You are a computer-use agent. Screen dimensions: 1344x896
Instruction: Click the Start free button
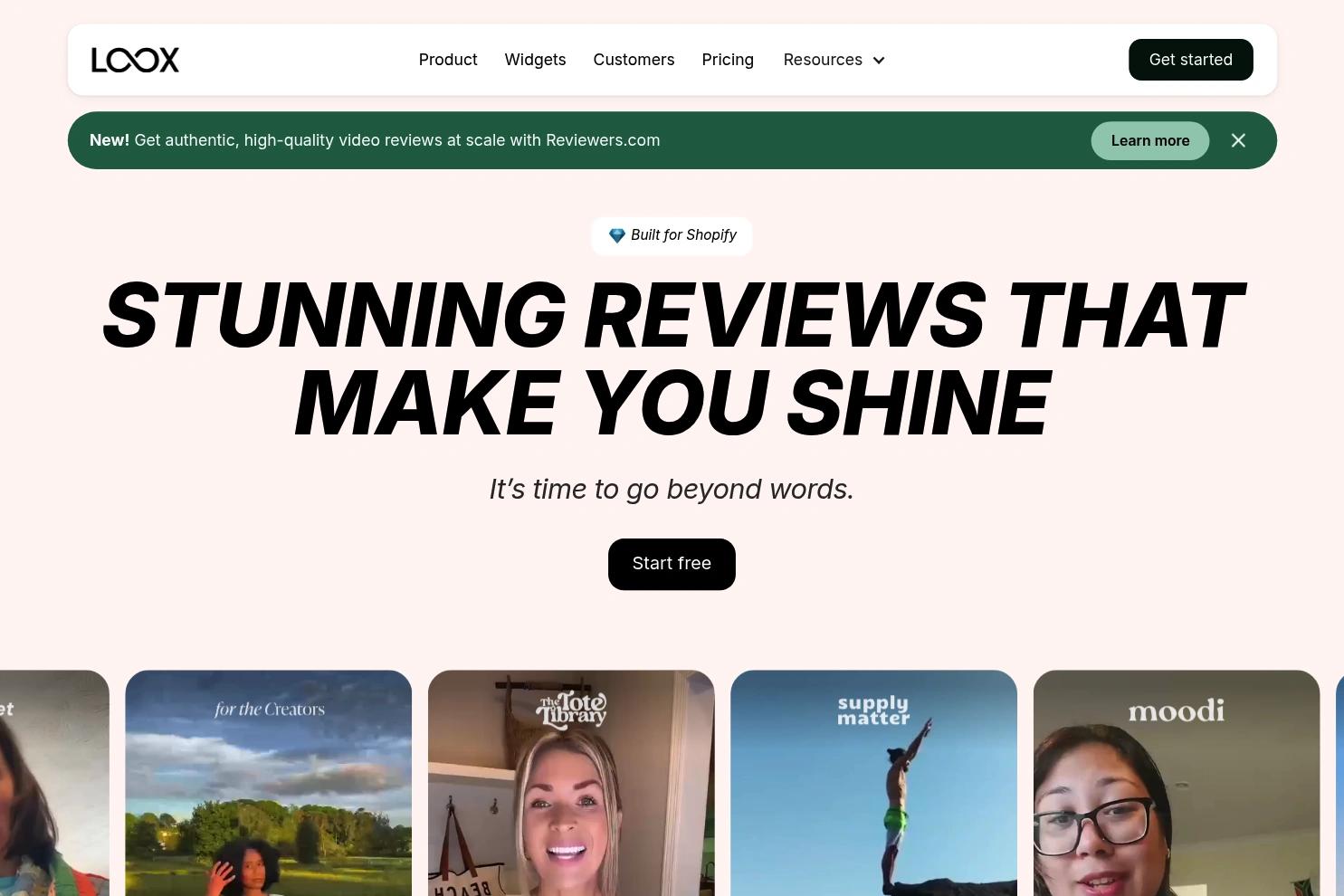click(x=672, y=564)
